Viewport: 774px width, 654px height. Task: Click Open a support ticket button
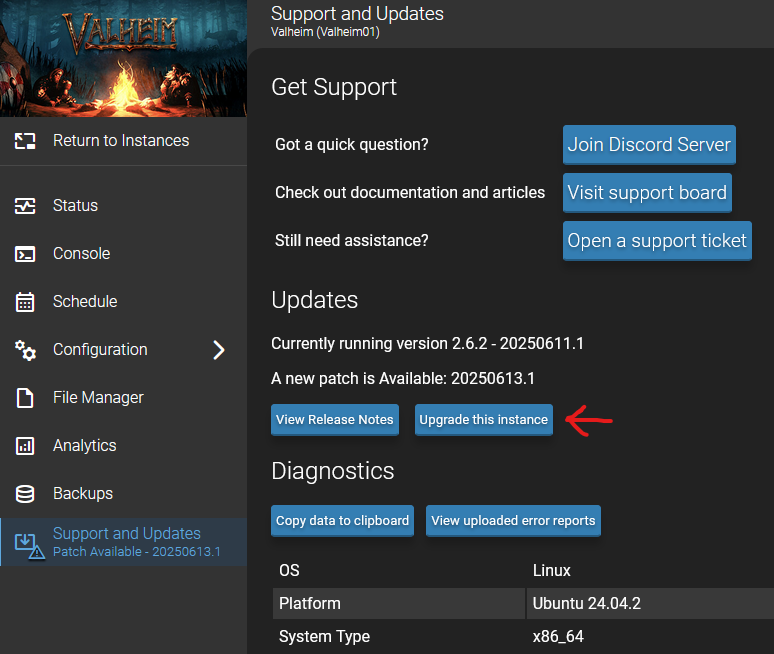click(x=657, y=241)
